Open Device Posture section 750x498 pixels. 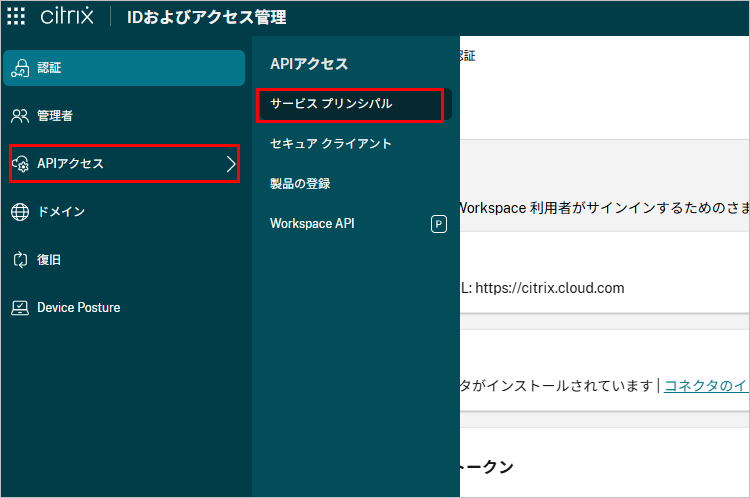pyautogui.click(x=124, y=308)
